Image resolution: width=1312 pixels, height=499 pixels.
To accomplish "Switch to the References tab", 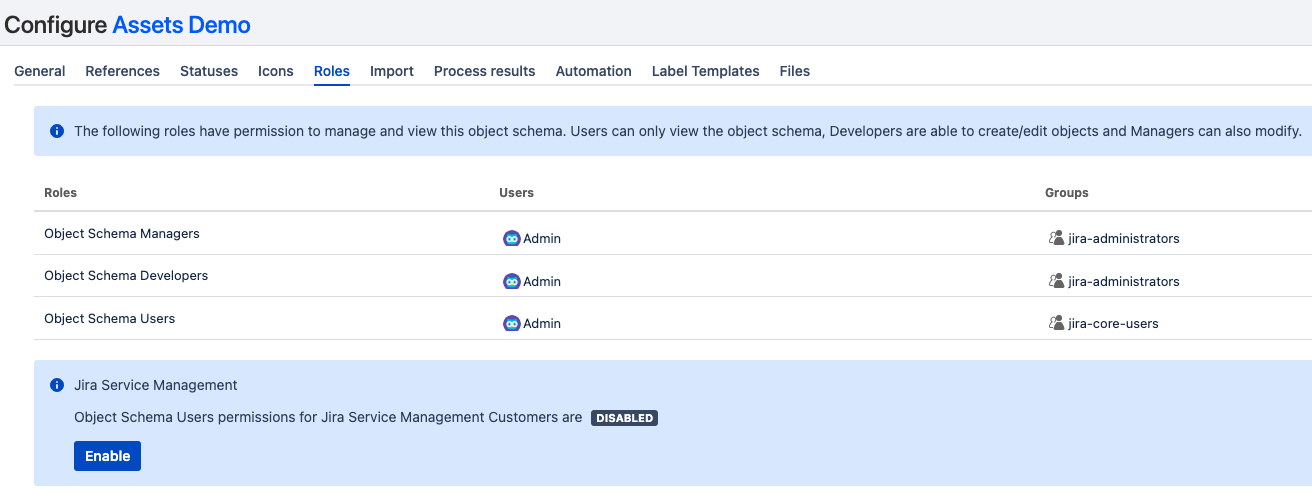I will tap(123, 71).
